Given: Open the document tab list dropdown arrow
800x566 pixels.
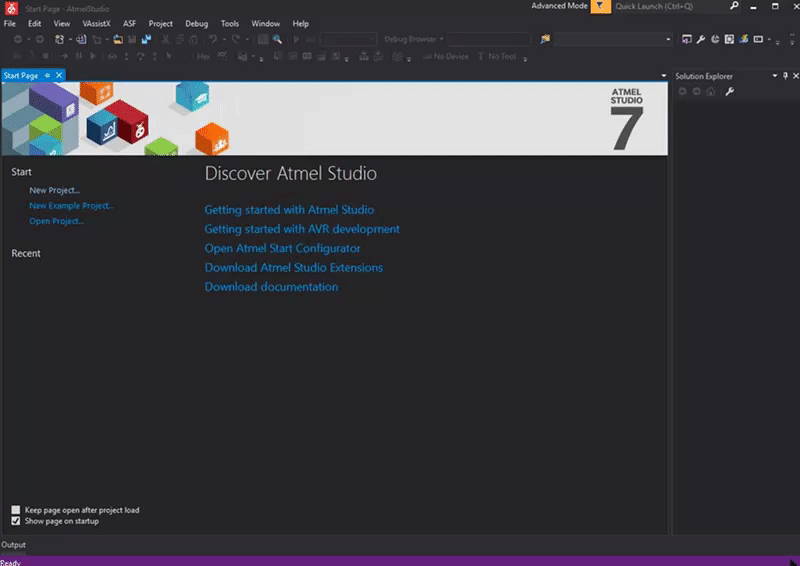Looking at the screenshot, I should coord(663,76).
